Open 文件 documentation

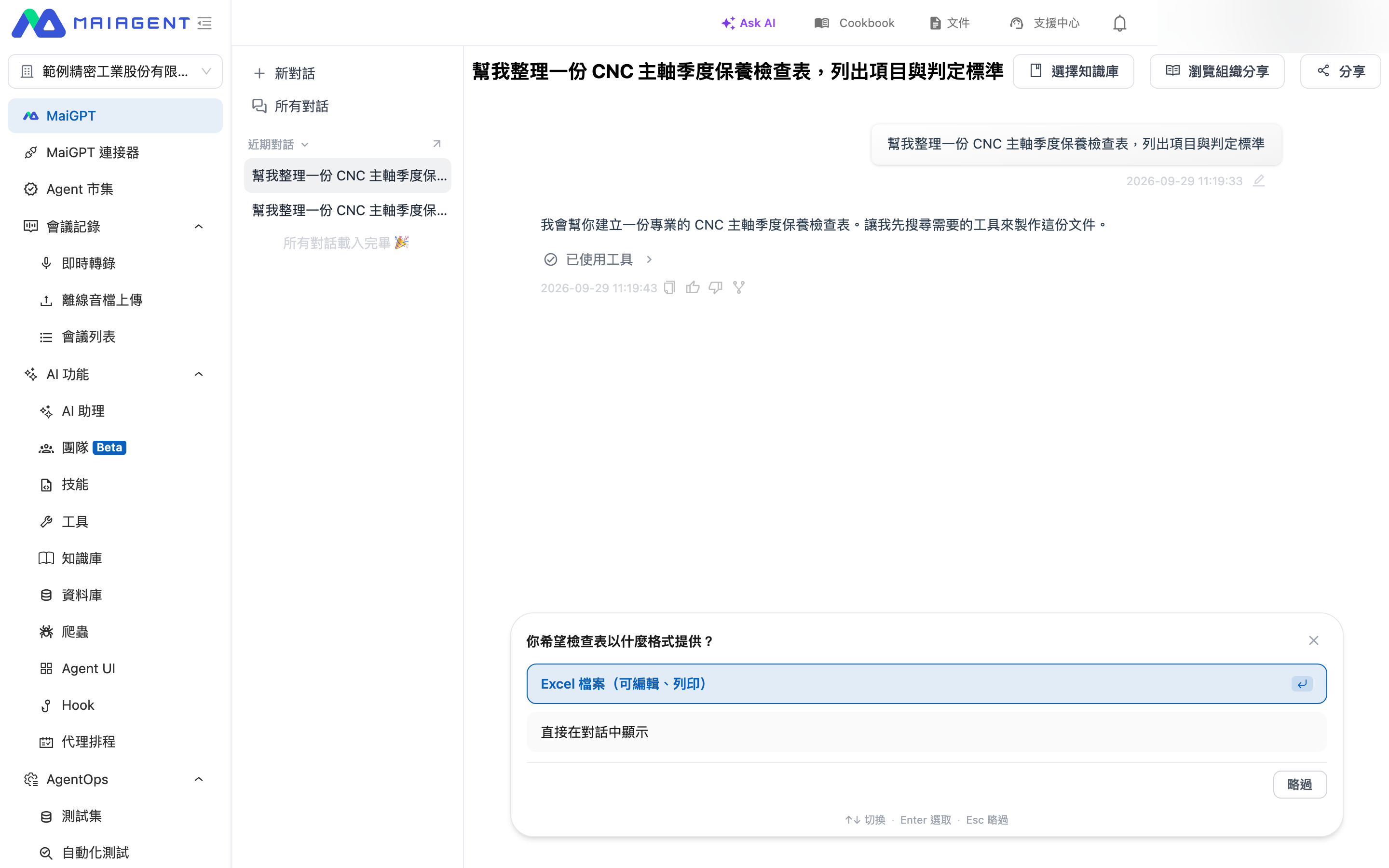point(950,23)
